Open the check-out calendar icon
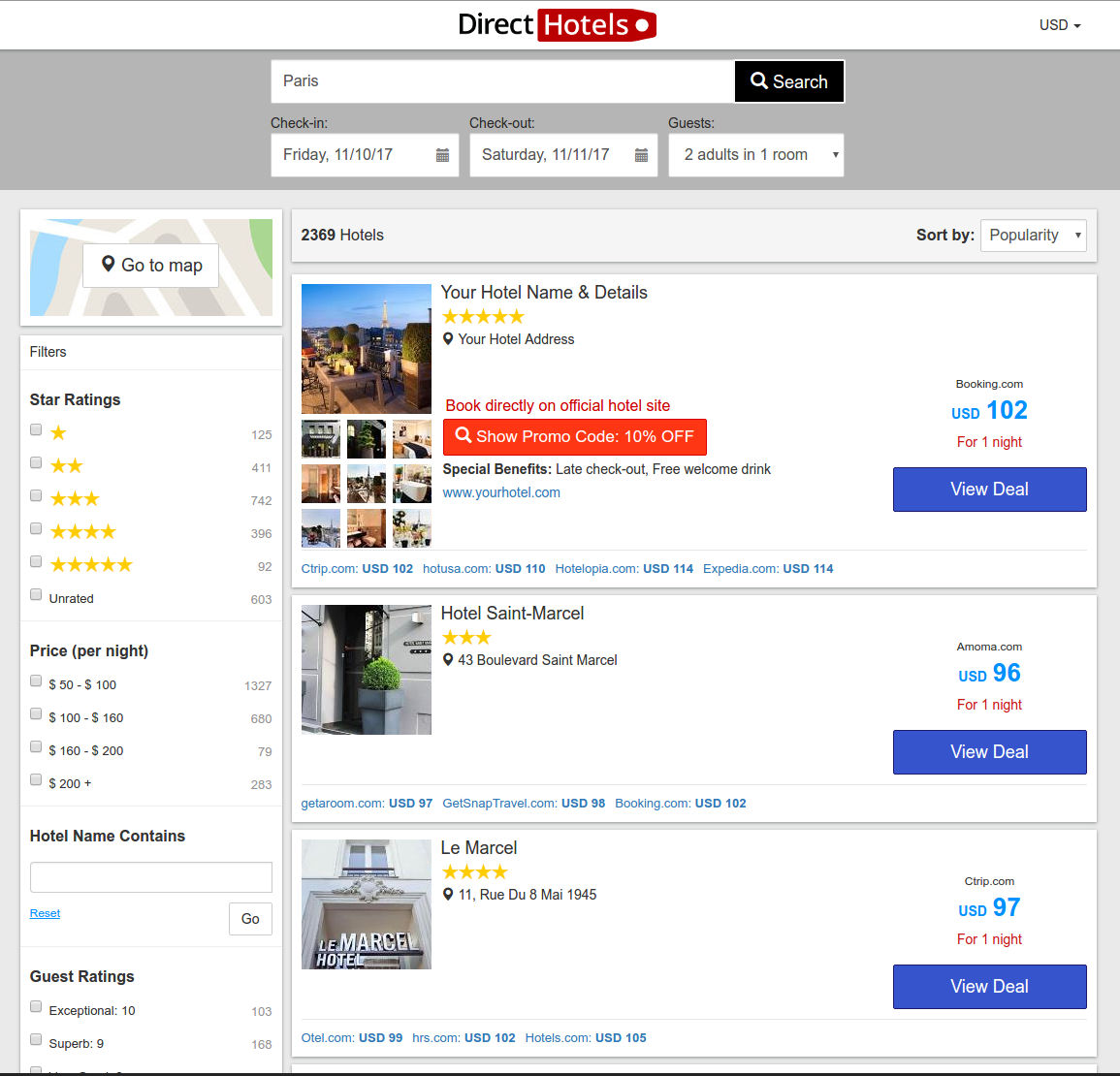The image size is (1120, 1076). pyautogui.click(x=641, y=155)
